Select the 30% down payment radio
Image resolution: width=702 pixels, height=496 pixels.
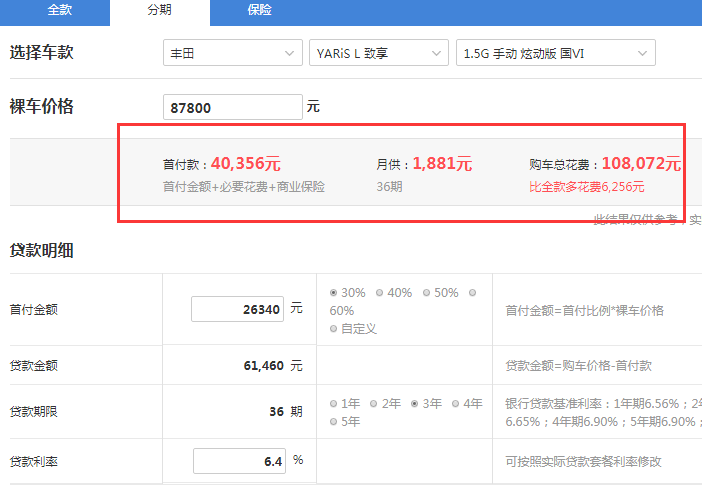[x=333, y=293]
